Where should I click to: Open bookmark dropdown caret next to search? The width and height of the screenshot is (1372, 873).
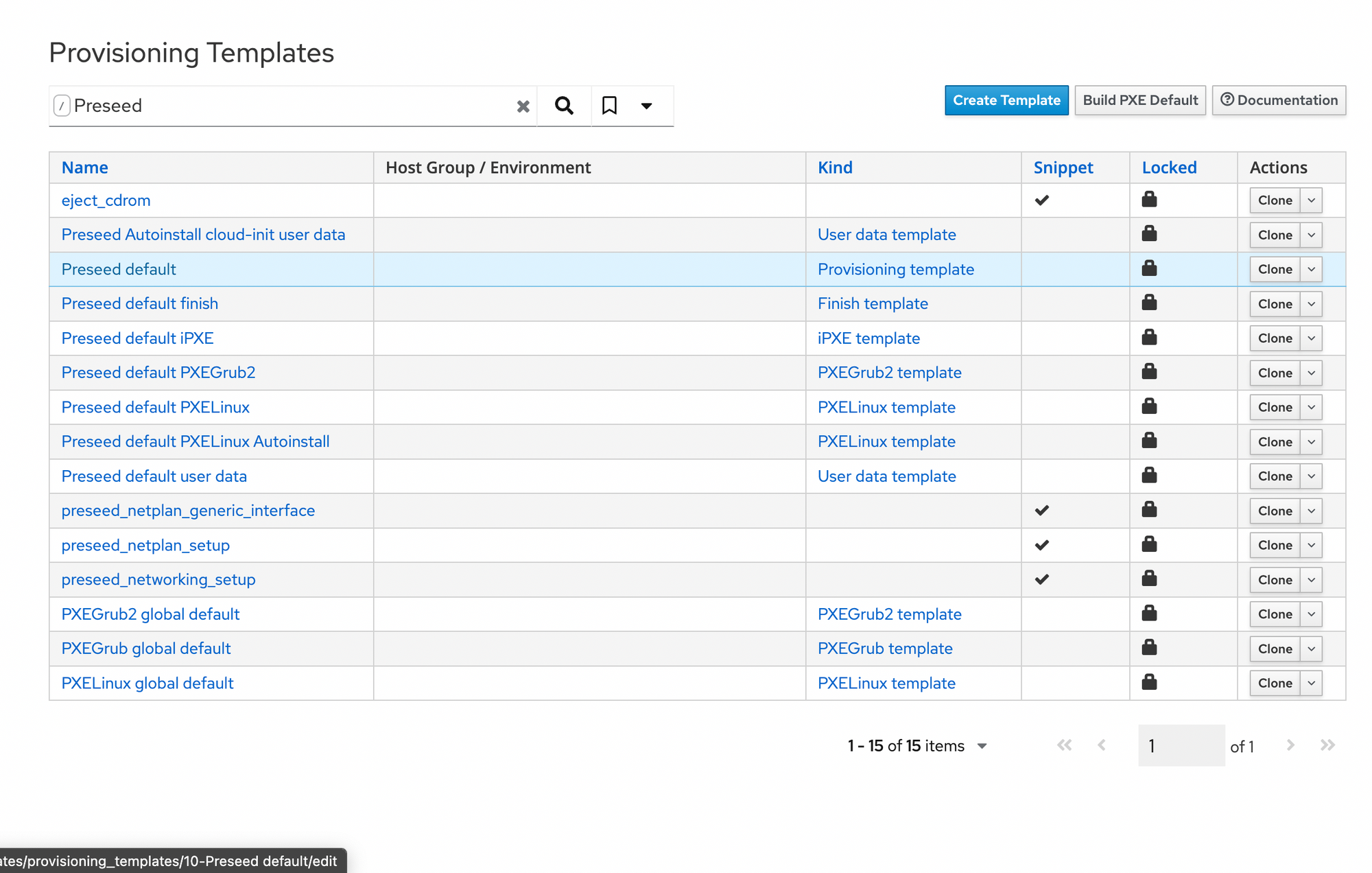646,106
